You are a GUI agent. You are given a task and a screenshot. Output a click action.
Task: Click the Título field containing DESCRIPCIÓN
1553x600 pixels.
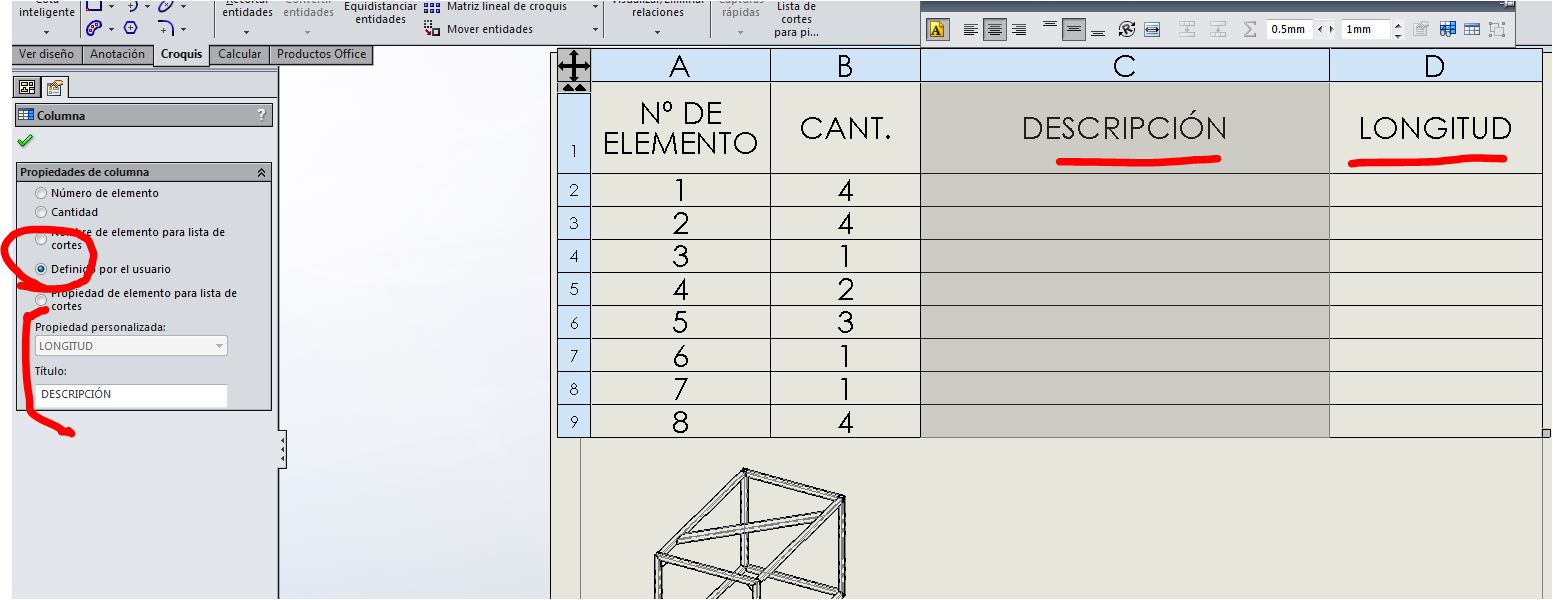(x=131, y=395)
